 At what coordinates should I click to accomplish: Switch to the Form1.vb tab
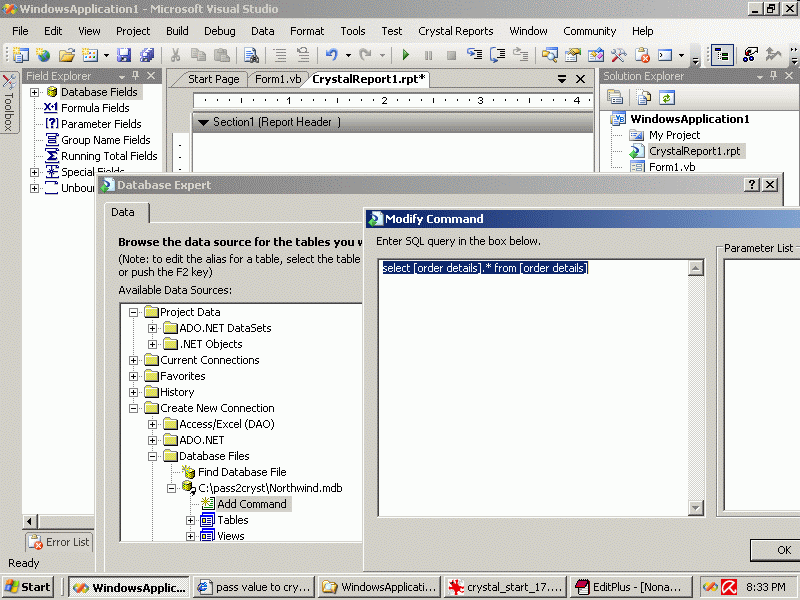(278, 79)
